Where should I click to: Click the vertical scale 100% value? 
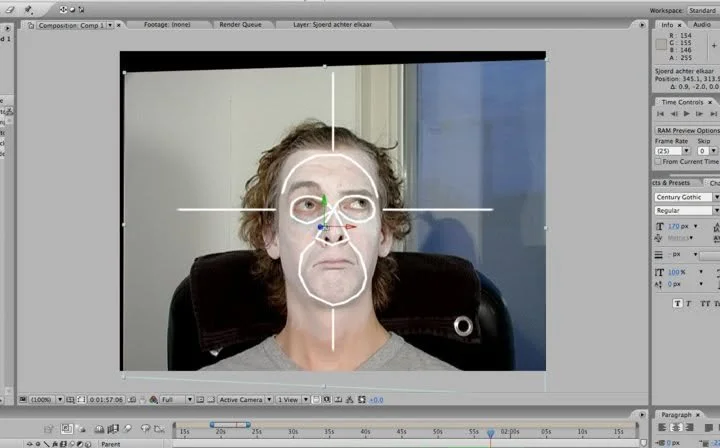674,272
